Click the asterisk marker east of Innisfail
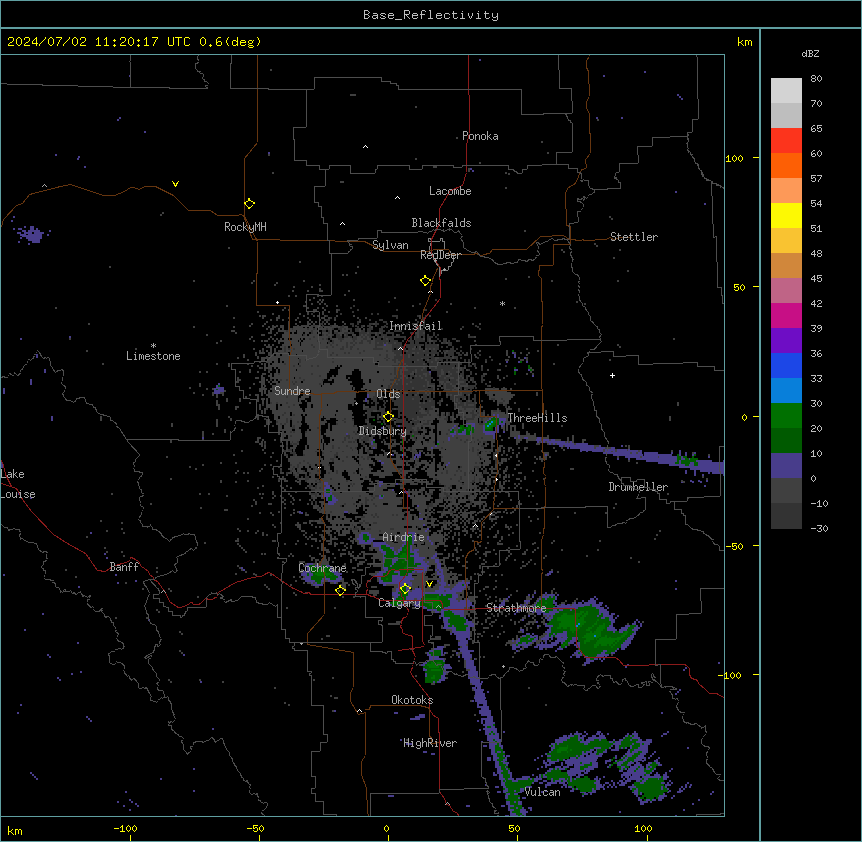 point(502,303)
